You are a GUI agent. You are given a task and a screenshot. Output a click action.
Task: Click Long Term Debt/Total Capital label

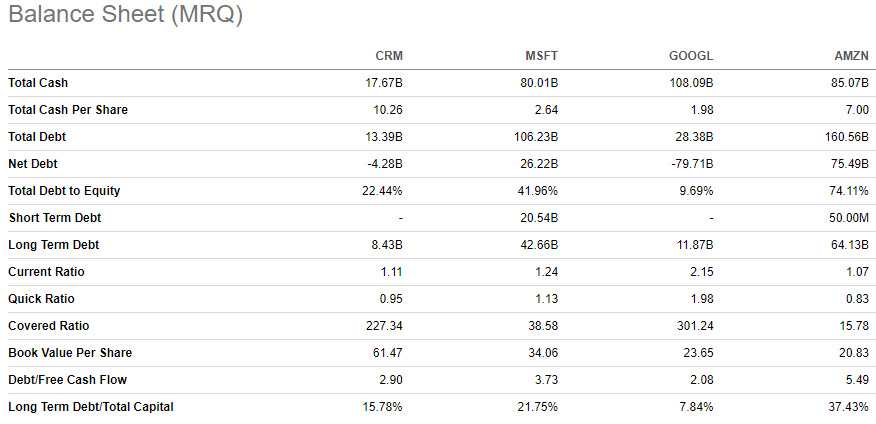[91, 407]
